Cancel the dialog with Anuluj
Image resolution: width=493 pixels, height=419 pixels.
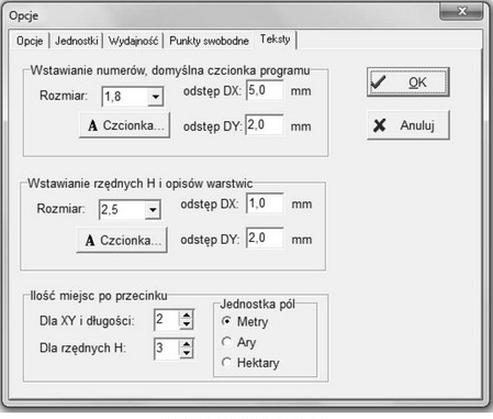pos(408,125)
